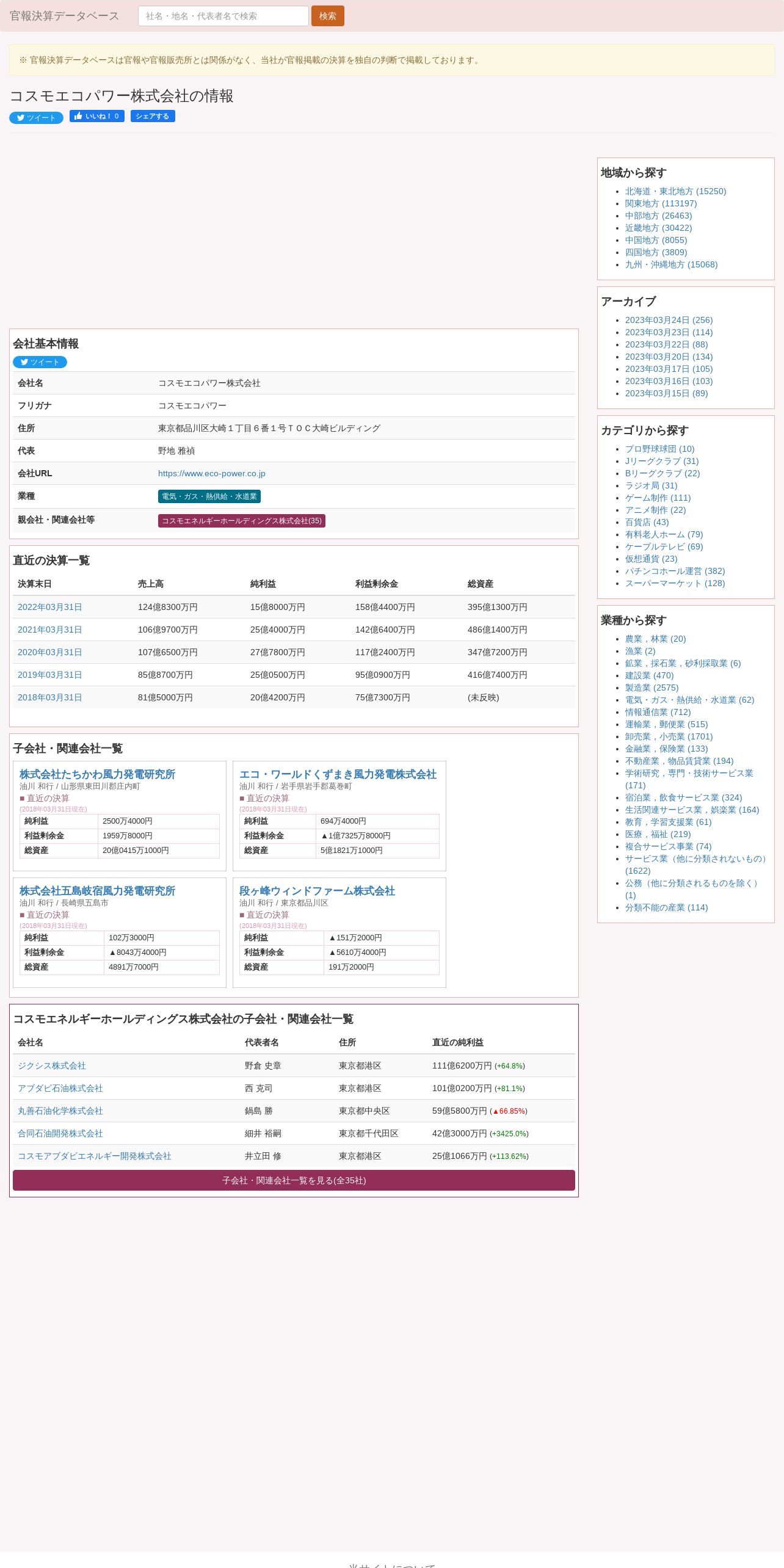Viewport: 784px width, 1568px height.
Task: Browse industry 医療，福祉 (219)
Action: [x=658, y=834]
